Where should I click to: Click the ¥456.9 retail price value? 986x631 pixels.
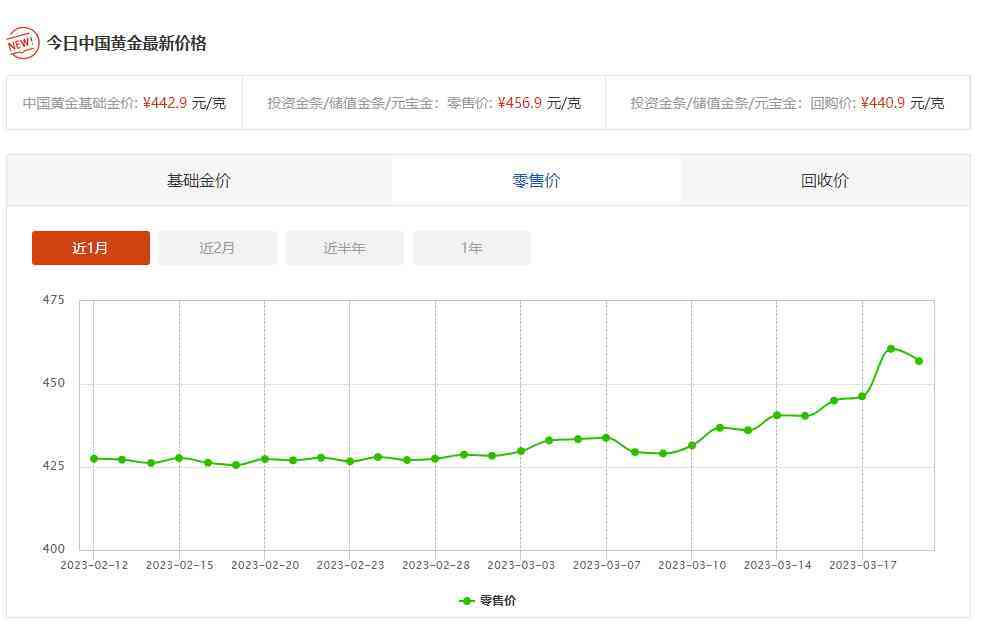tap(519, 103)
